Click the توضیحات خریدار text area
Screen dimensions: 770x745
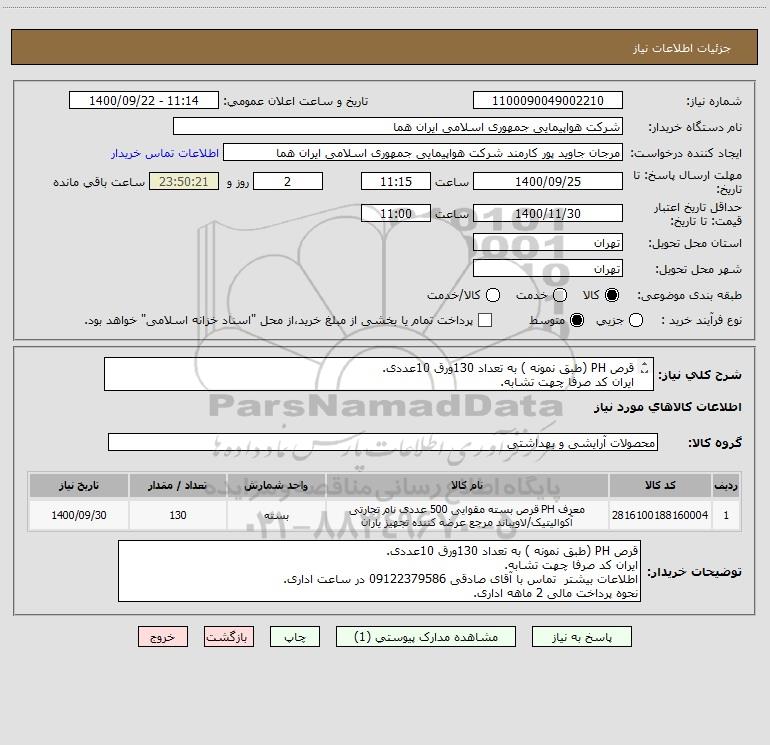[379, 571]
